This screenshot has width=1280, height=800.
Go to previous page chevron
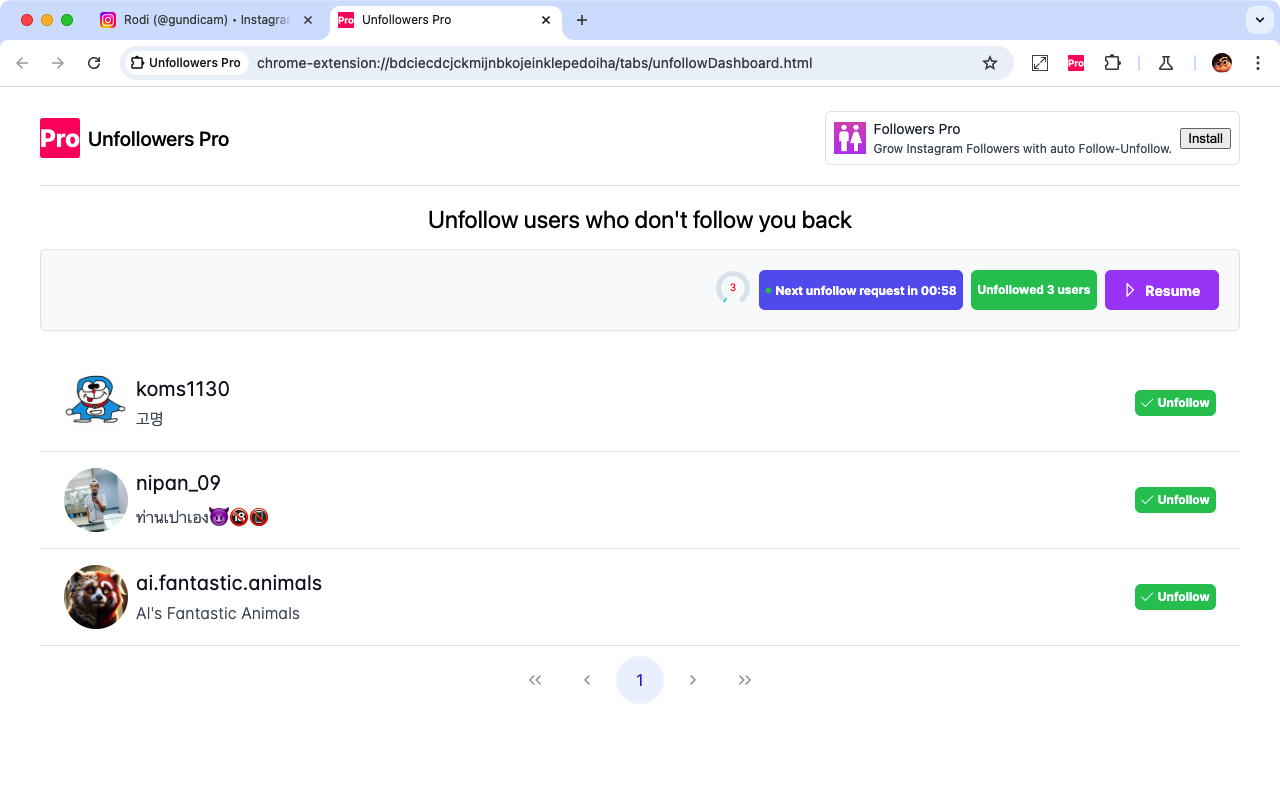pos(587,680)
